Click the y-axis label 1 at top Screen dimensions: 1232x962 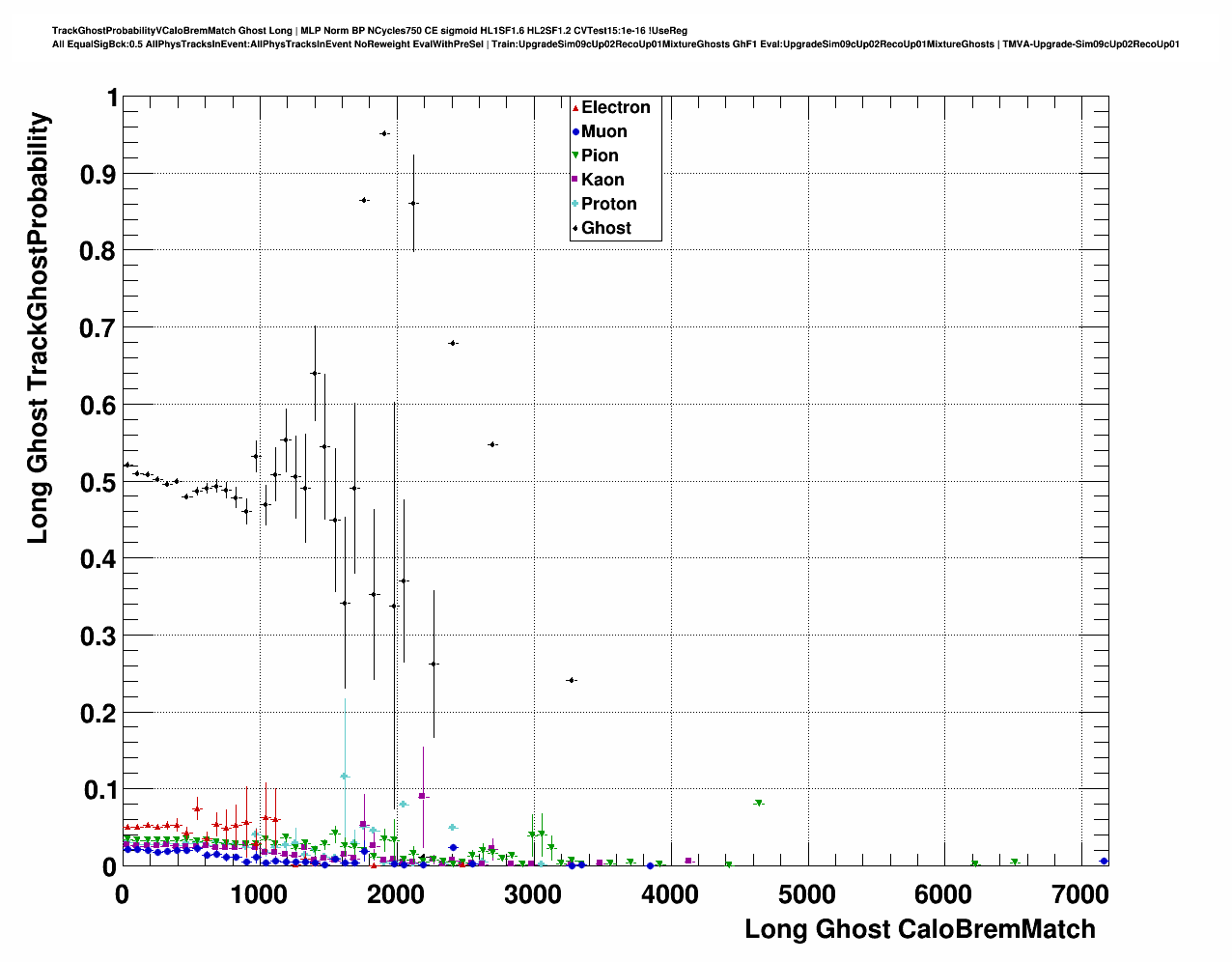click(x=112, y=99)
